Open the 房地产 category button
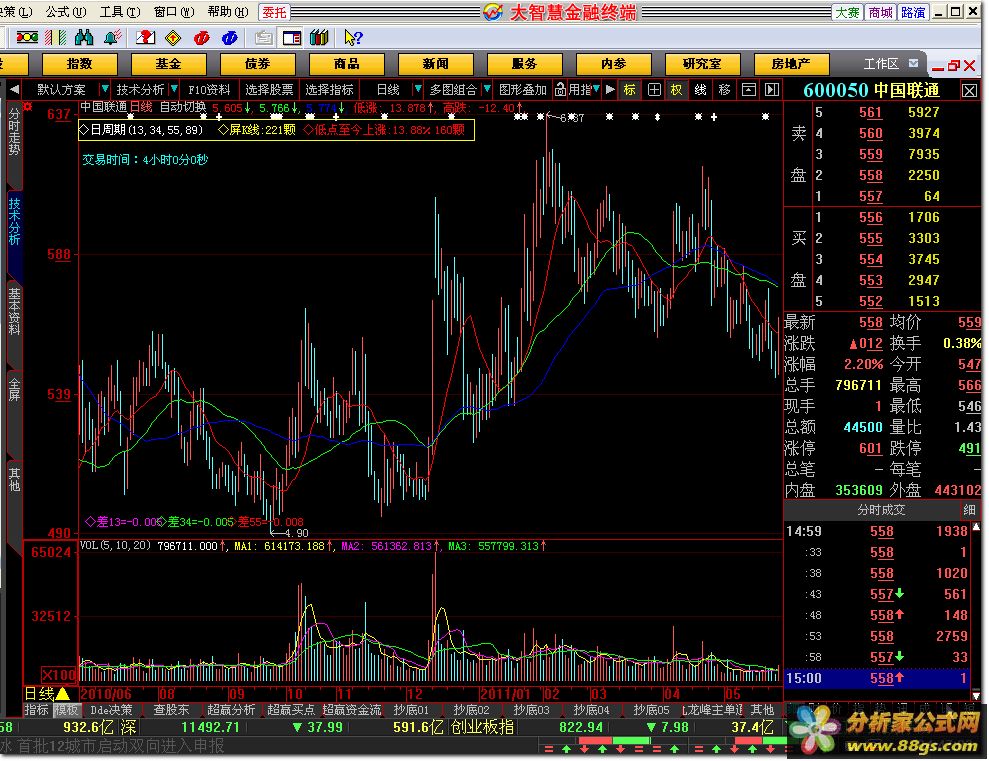Viewport: 989px width, 761px height. tap(791, 64)
